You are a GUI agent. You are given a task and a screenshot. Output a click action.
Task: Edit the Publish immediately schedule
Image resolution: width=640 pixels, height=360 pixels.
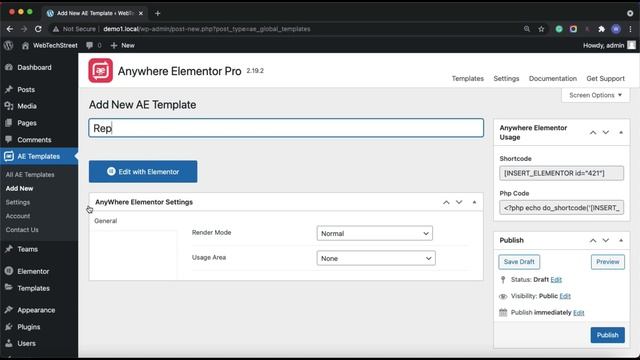click(x=578, y=313)
